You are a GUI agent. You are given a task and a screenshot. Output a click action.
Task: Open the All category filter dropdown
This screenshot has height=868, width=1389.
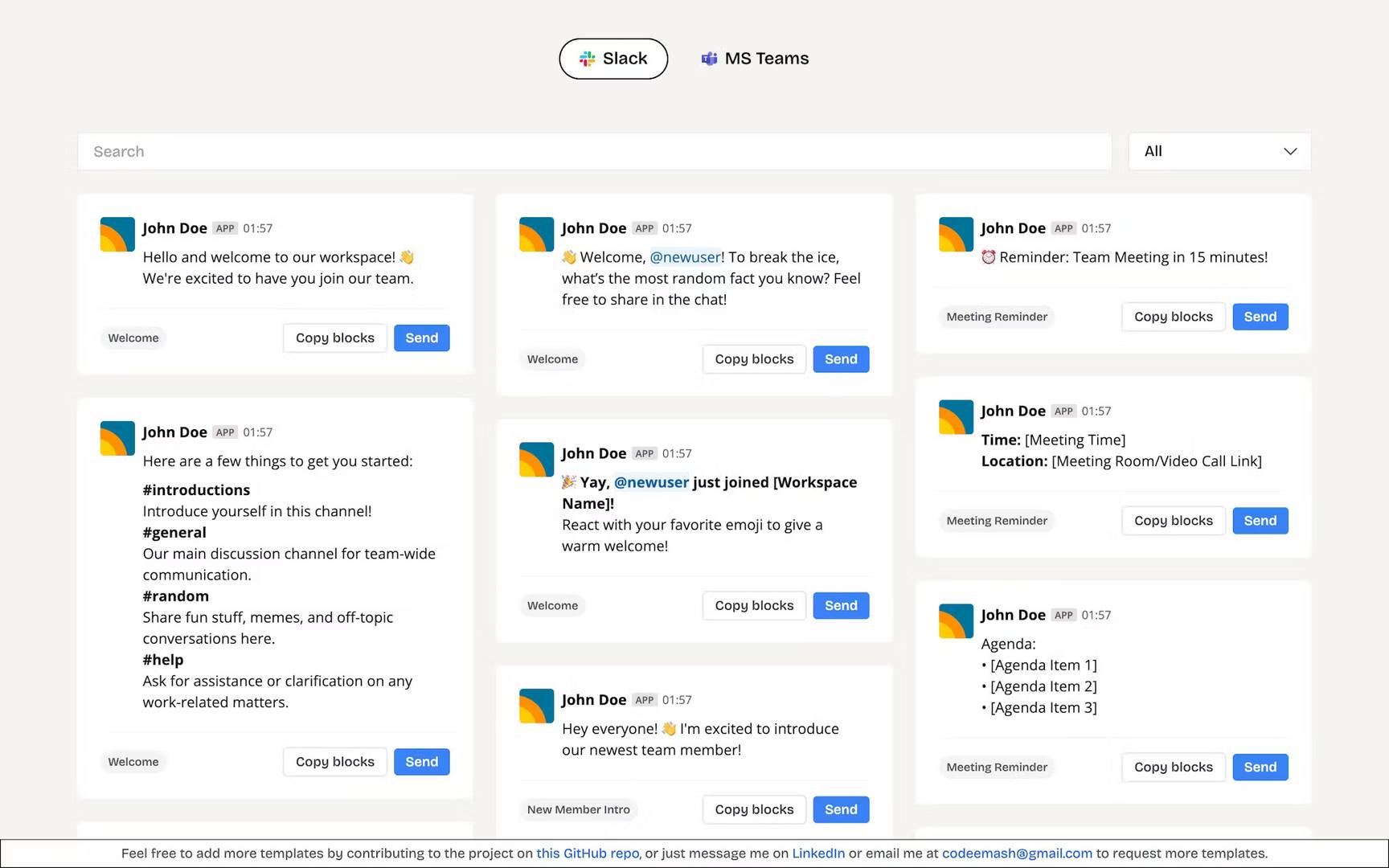coord(1219,151)
